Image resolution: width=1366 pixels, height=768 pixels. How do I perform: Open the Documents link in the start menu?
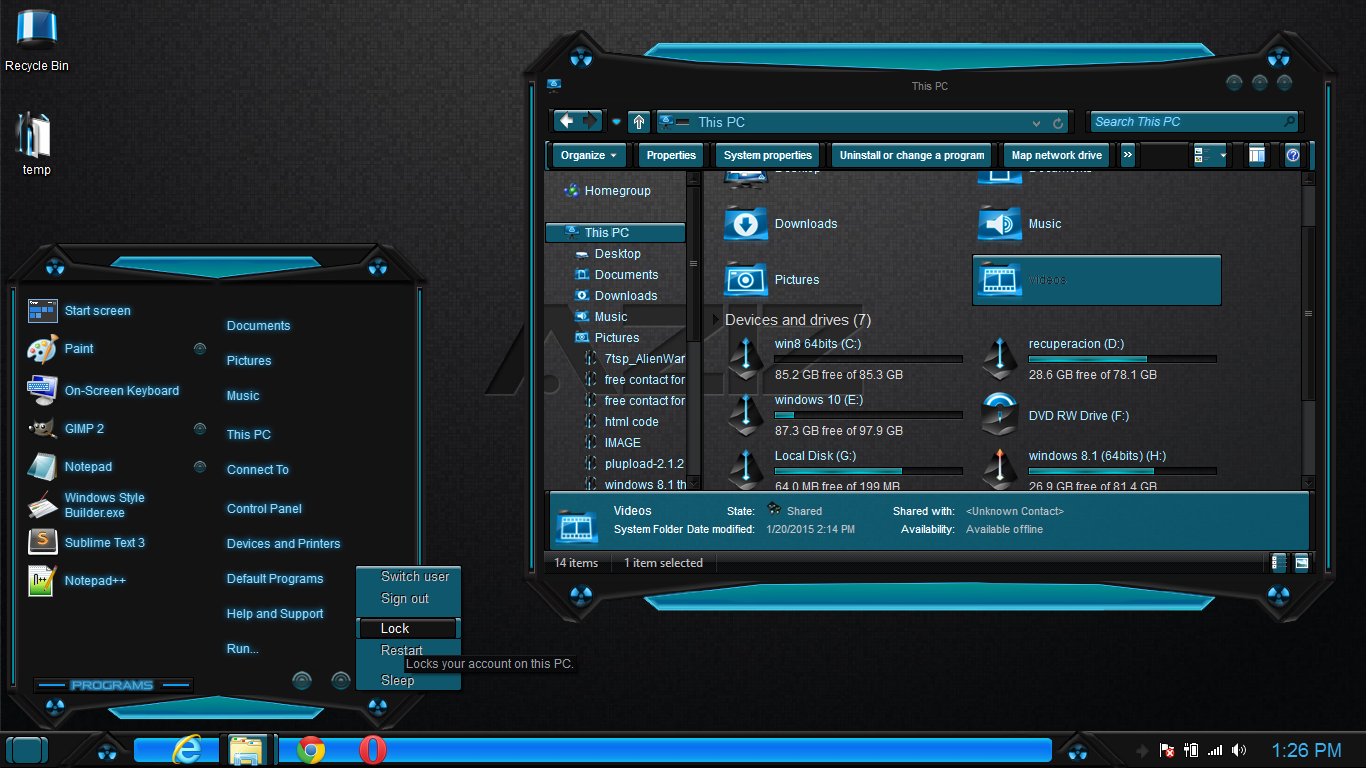[258, 326]
